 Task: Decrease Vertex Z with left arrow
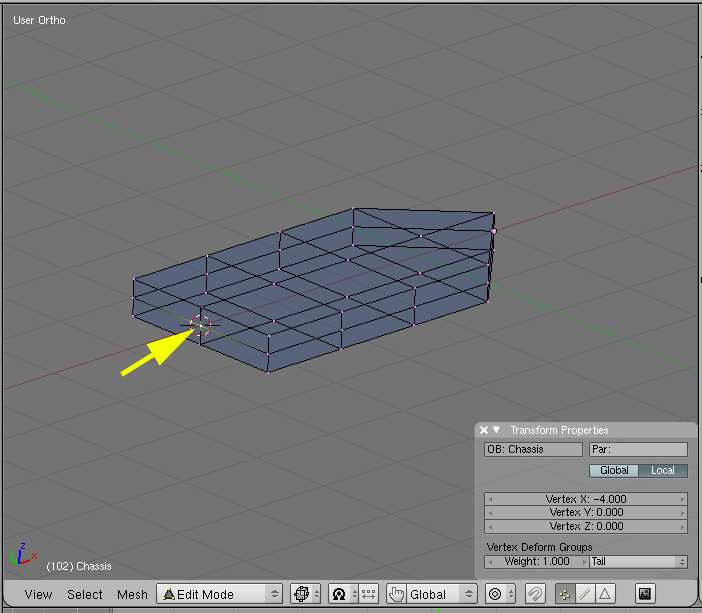pyautogui.click(x=490, y=527)
